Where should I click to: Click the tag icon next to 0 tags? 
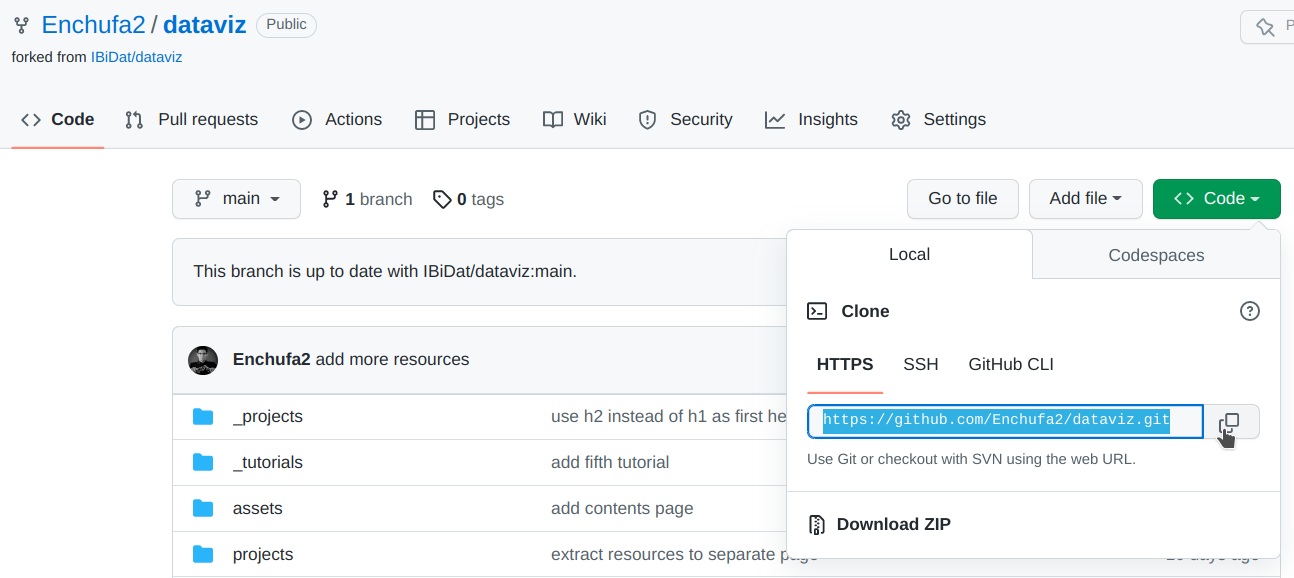point(442,199)
